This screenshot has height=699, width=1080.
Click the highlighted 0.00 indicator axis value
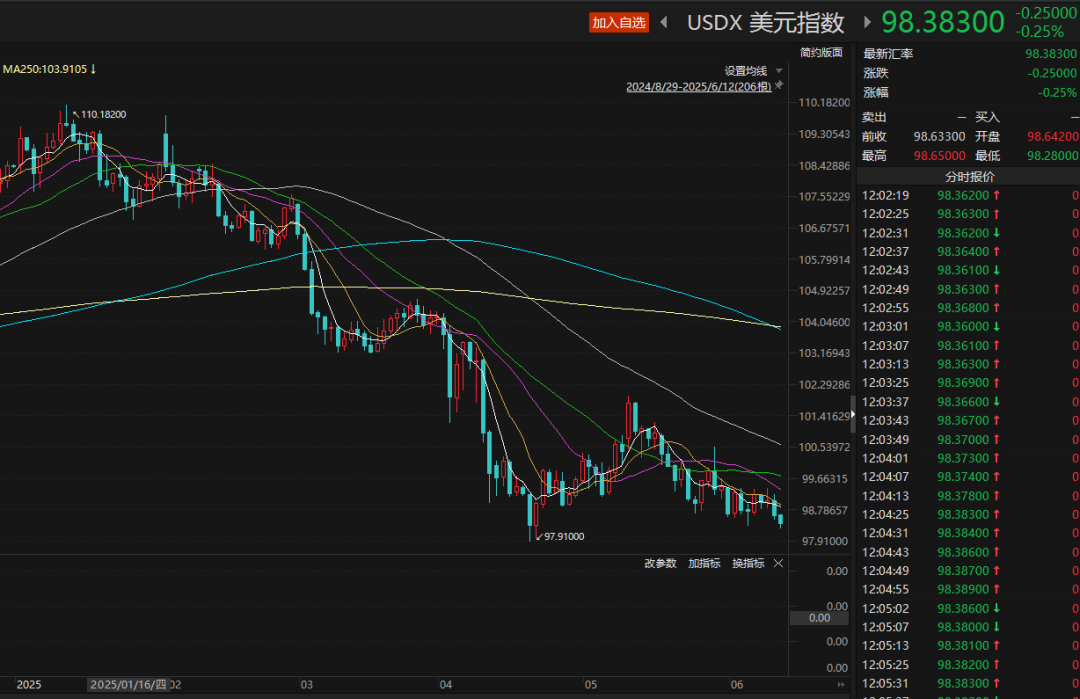tap(819, 618)
